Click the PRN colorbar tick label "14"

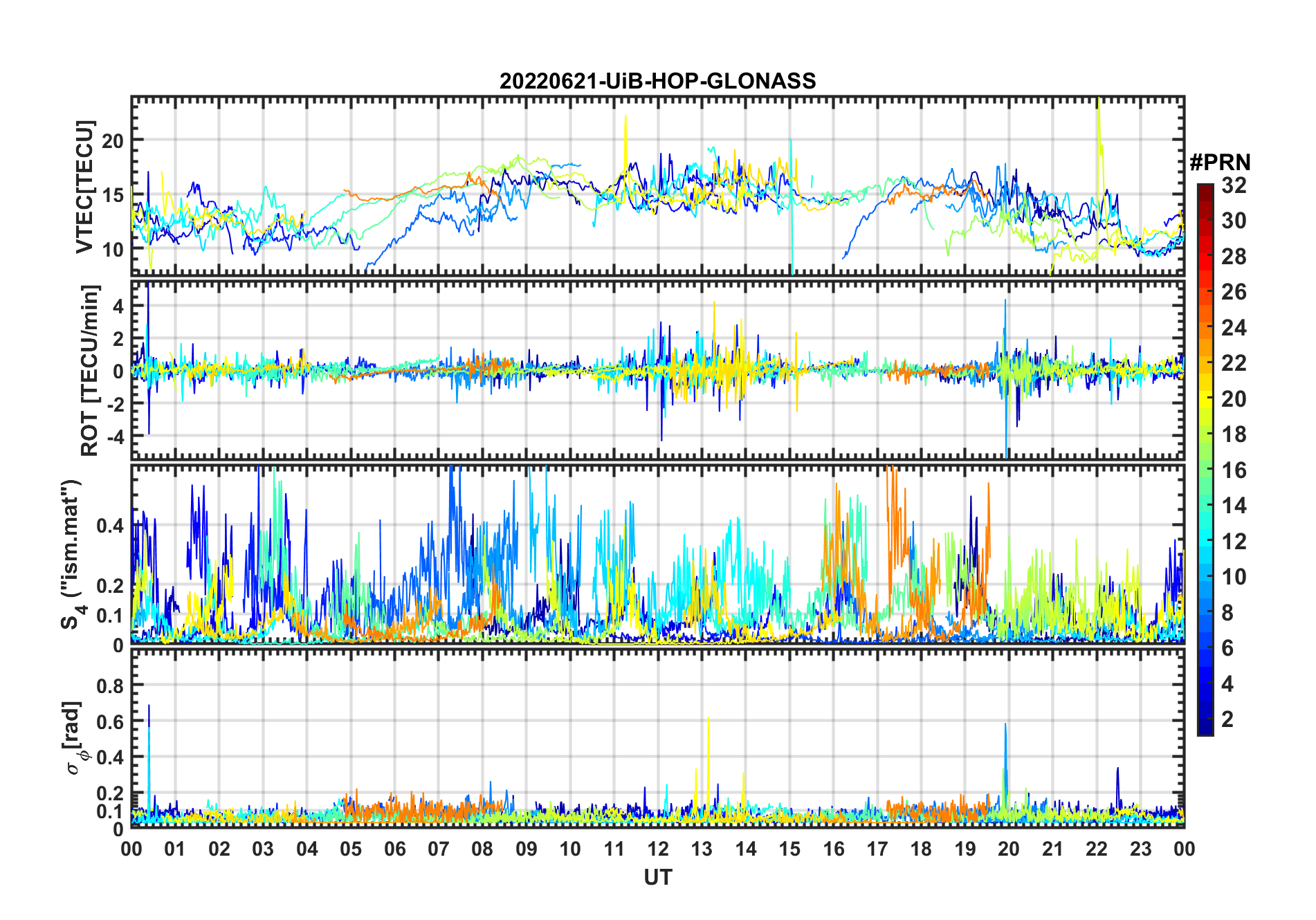1234,506
